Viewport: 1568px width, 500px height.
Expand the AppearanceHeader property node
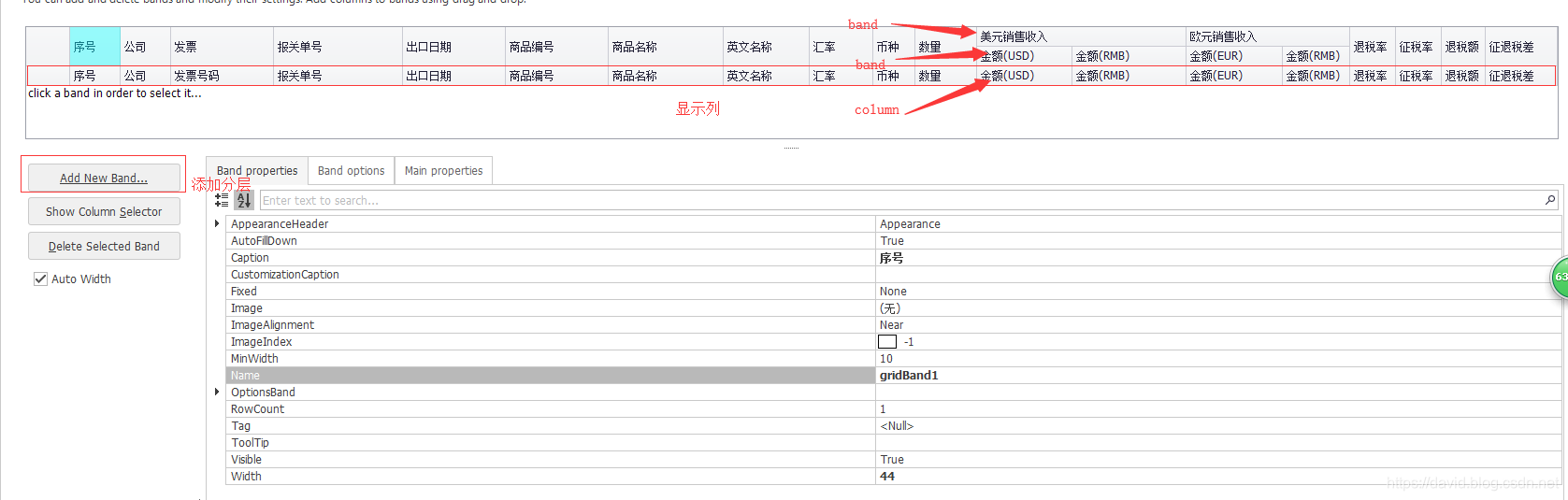(x=217, y=223)
